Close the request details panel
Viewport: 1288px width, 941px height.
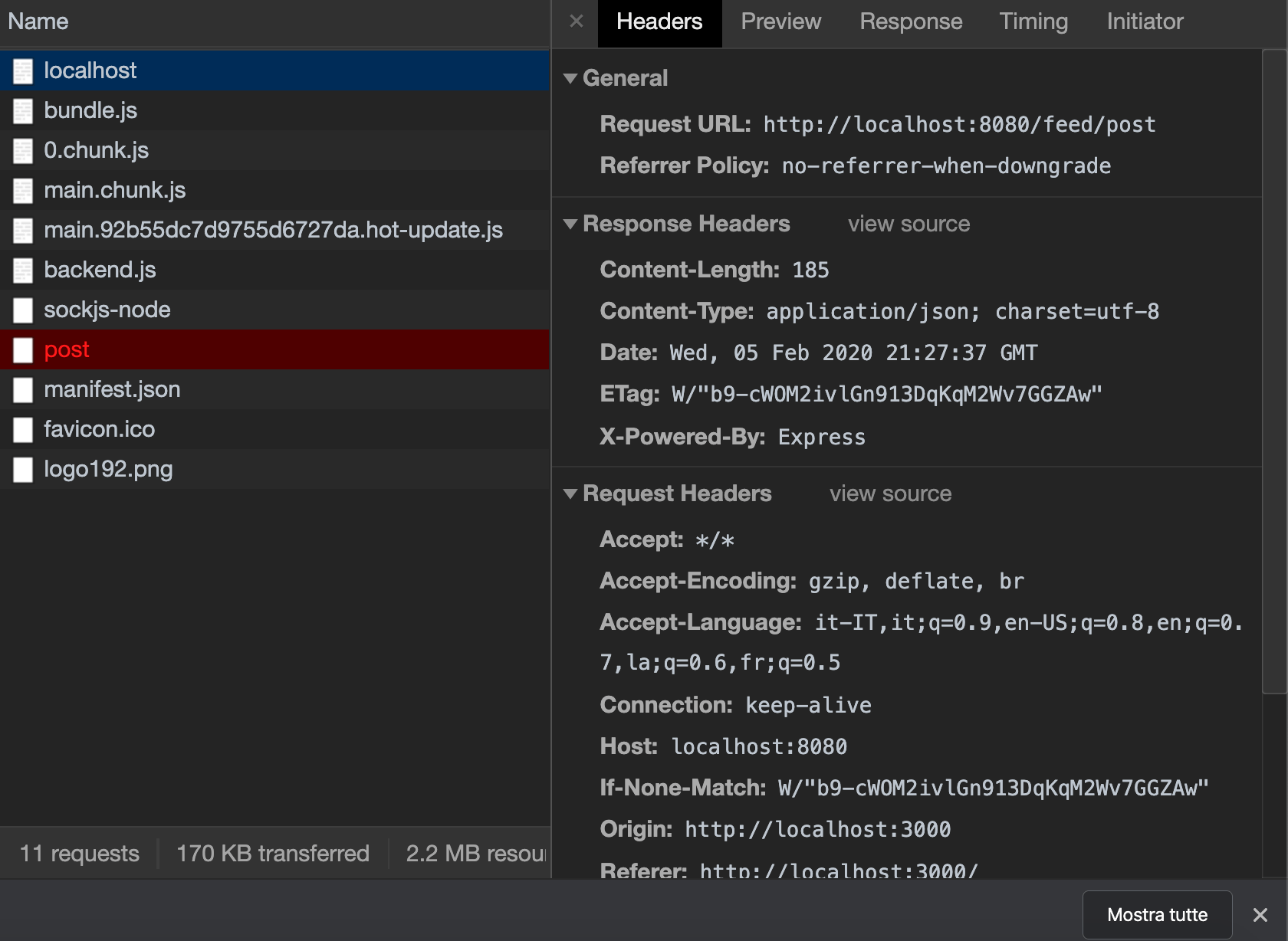[577, 21]
